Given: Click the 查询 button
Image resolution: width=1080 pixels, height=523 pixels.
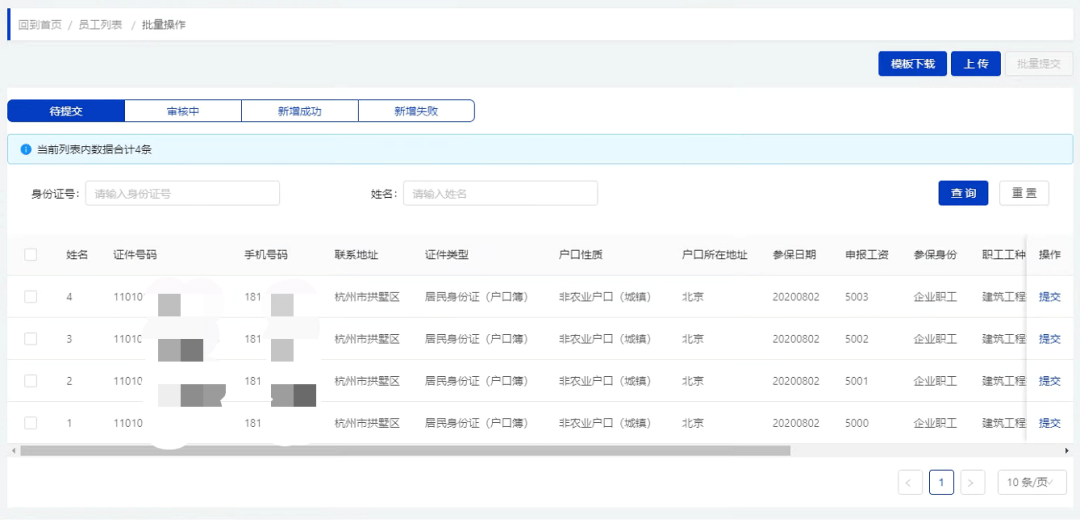Looking at the screenshot, I should click(x=964, y=194).
